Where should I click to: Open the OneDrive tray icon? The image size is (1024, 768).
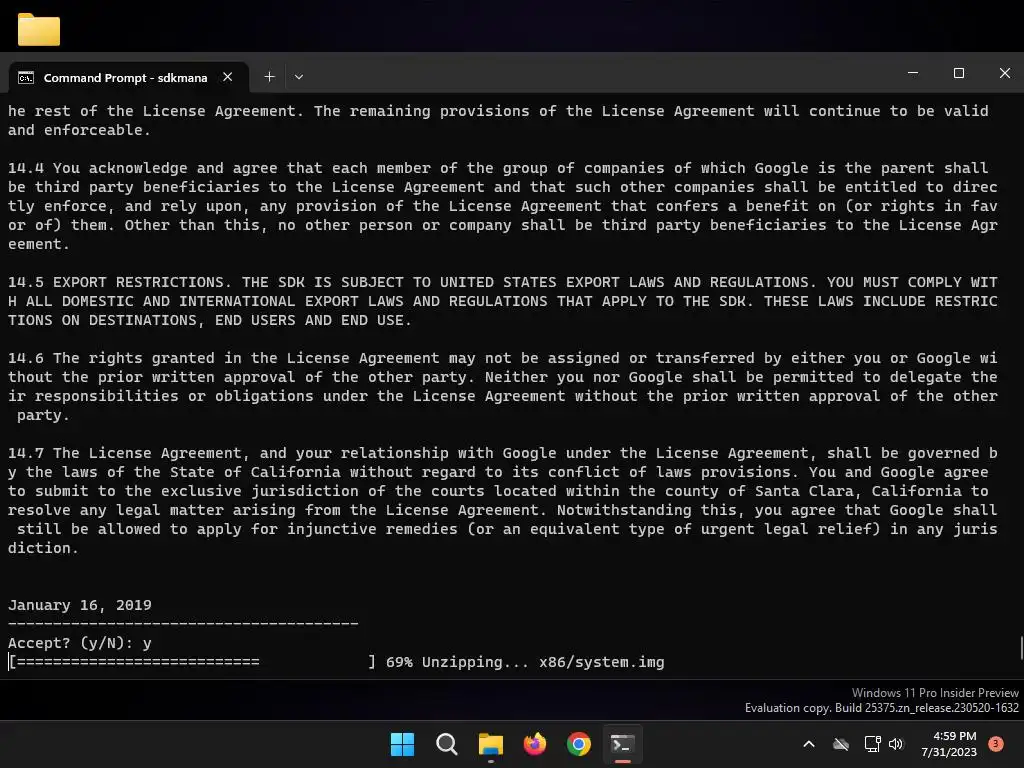pos(841,744)
